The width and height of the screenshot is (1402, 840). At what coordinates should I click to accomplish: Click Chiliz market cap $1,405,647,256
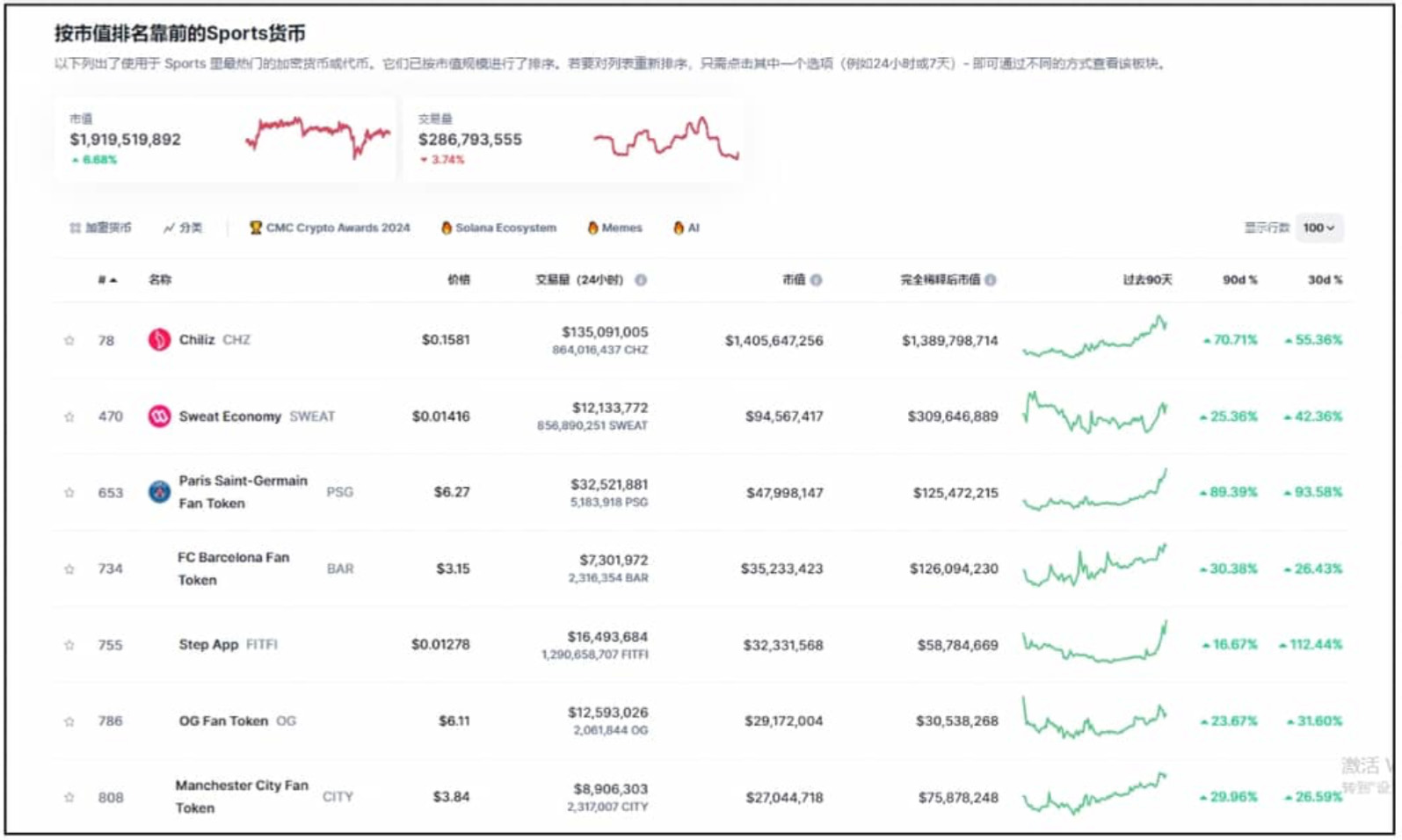pos(774,341)
